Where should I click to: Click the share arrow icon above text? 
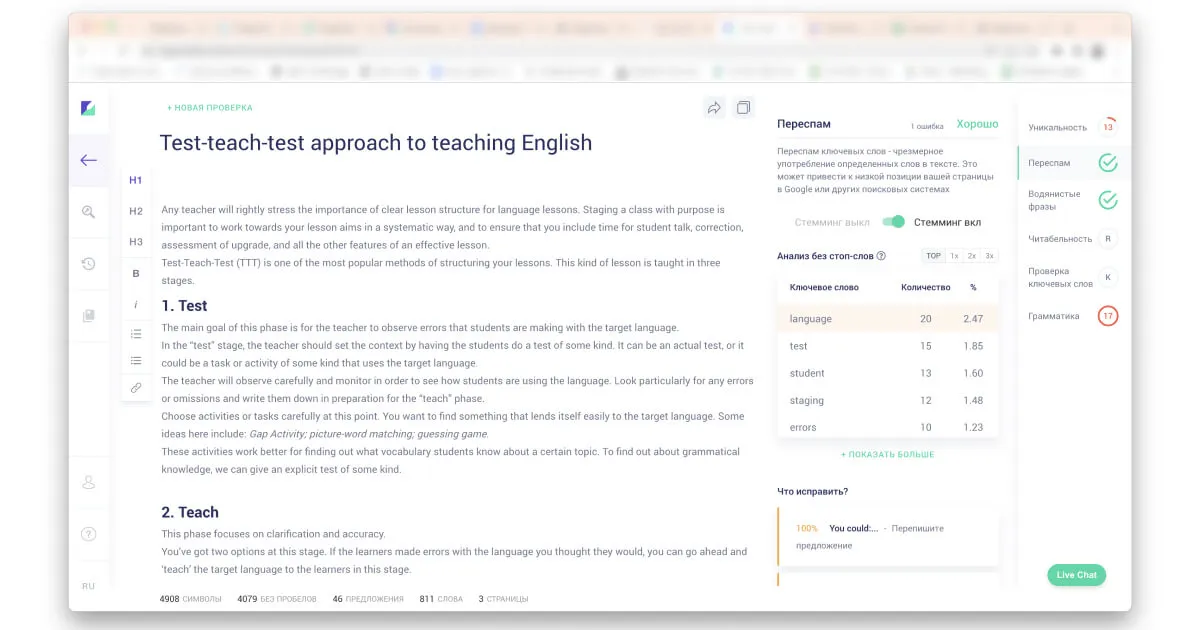(x=714, y=108)
